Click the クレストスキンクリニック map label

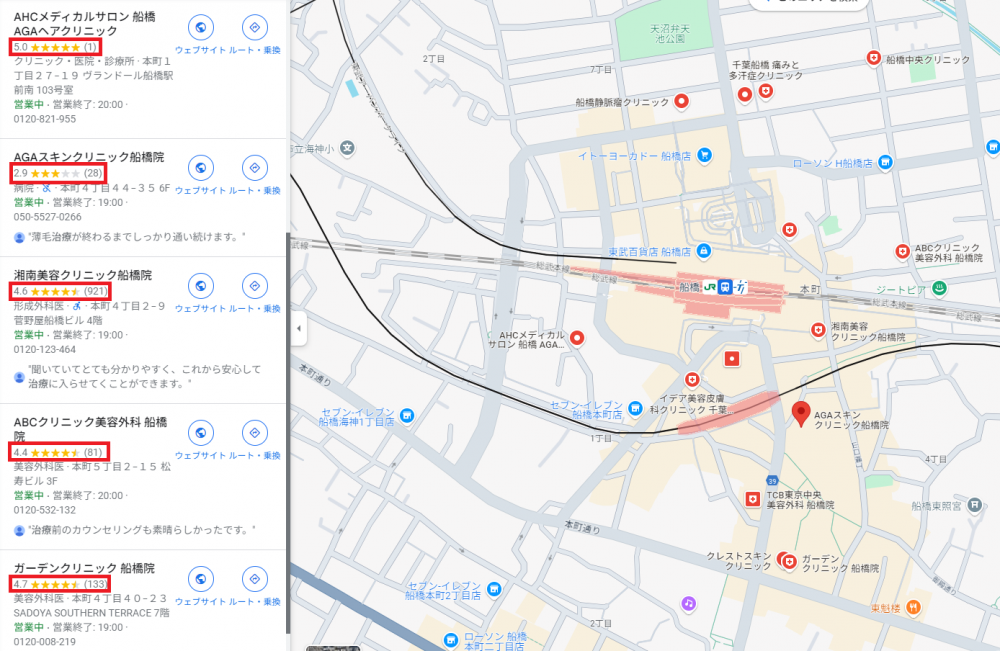pyautogui.click(x=739, y=561)
